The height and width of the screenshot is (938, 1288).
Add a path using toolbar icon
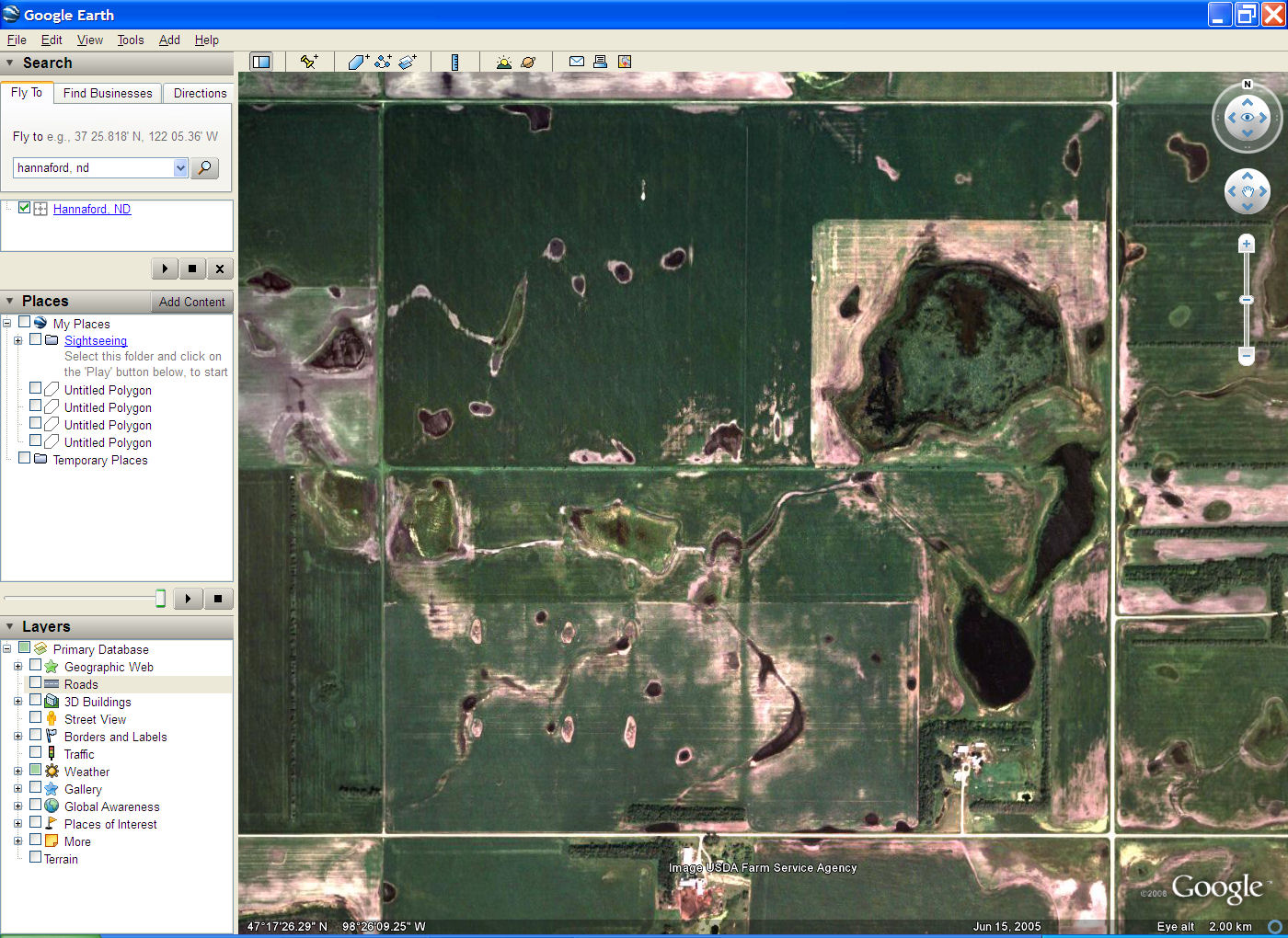coord(383,62)
